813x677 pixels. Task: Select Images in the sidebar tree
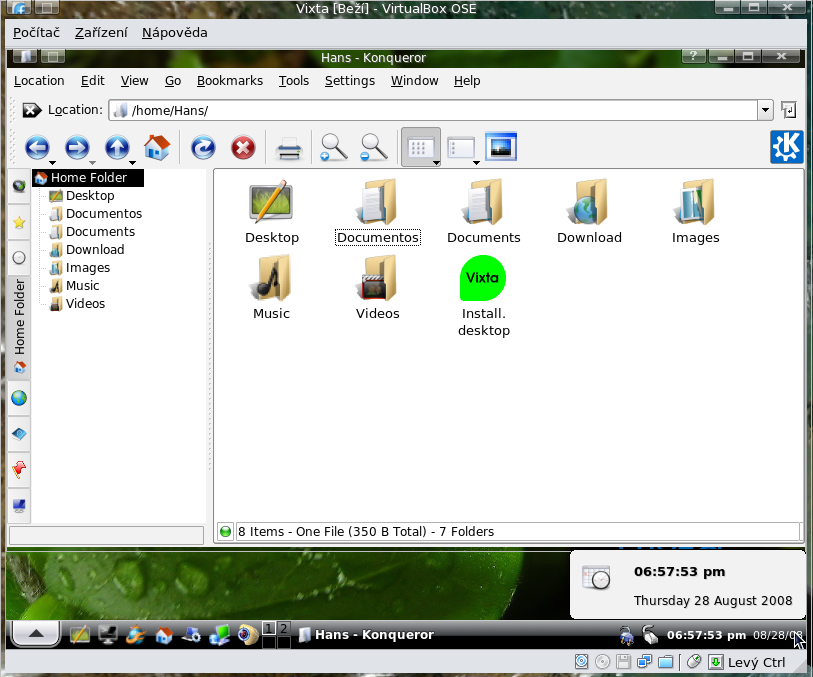[80, 268]
